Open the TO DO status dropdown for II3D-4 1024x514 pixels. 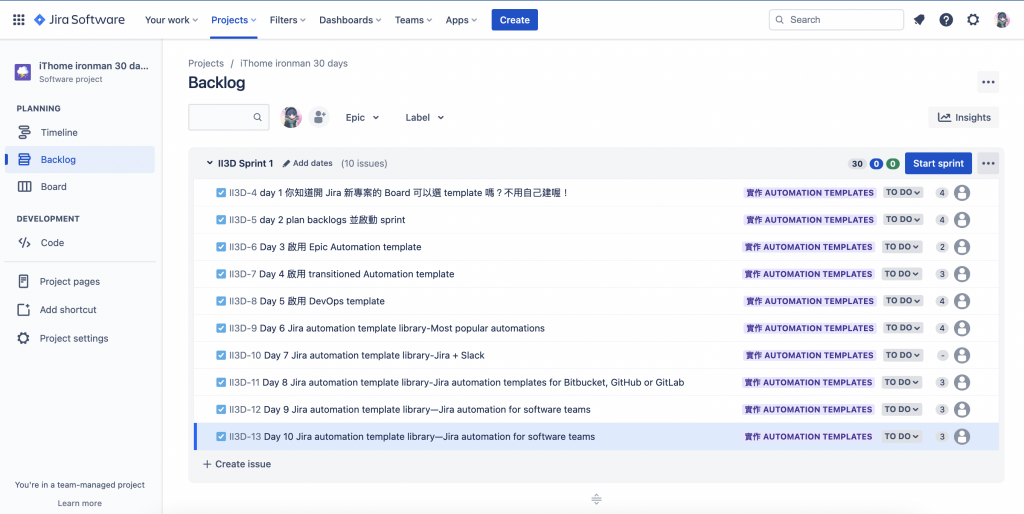903,193
